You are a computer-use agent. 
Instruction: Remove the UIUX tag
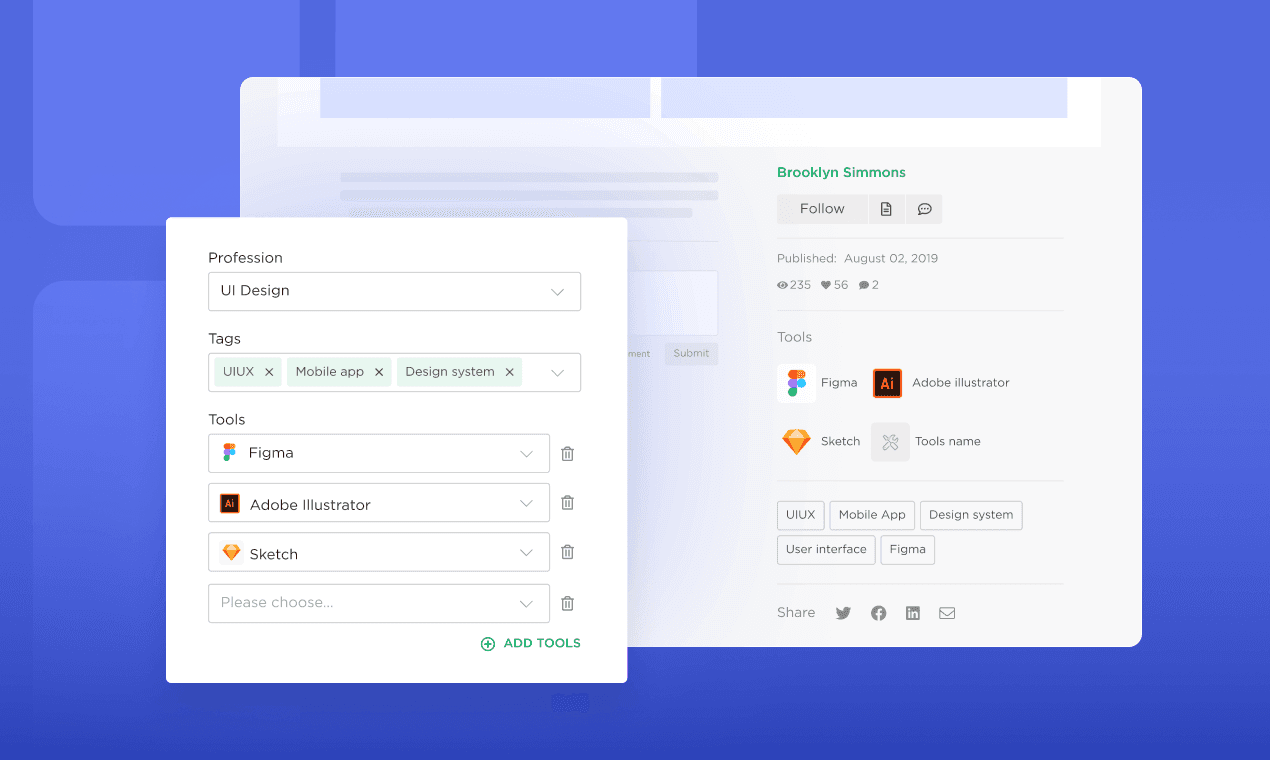269,372
